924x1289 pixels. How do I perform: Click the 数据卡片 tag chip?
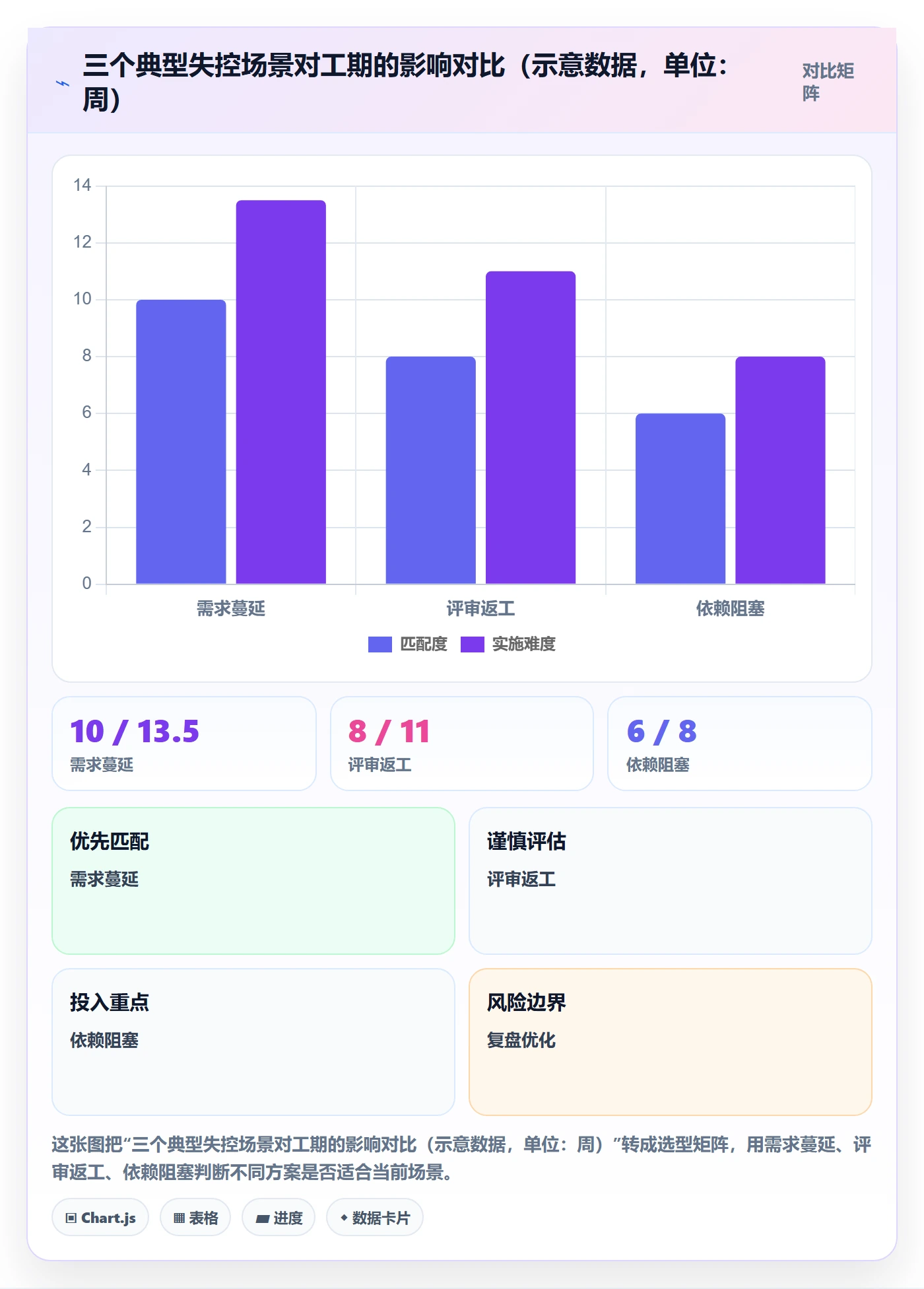point(375,1217)
